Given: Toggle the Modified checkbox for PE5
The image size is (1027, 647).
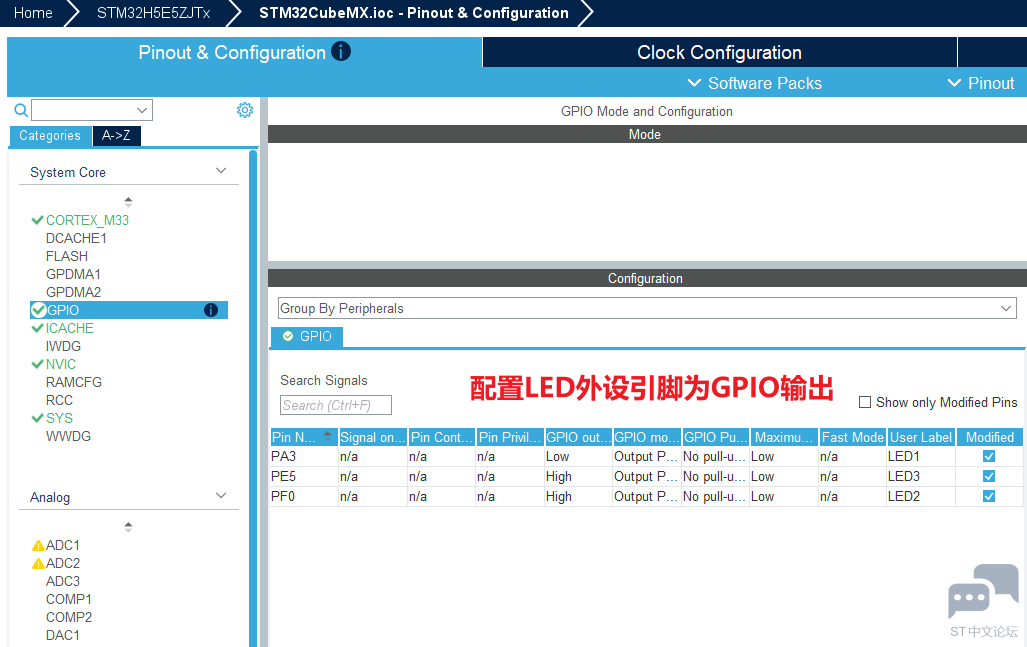Looking at the screenshot, I should [989, 476].
